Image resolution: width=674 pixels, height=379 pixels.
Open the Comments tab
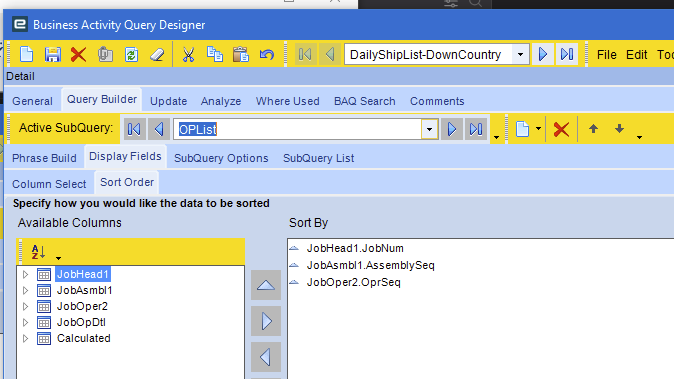[437, 101]
